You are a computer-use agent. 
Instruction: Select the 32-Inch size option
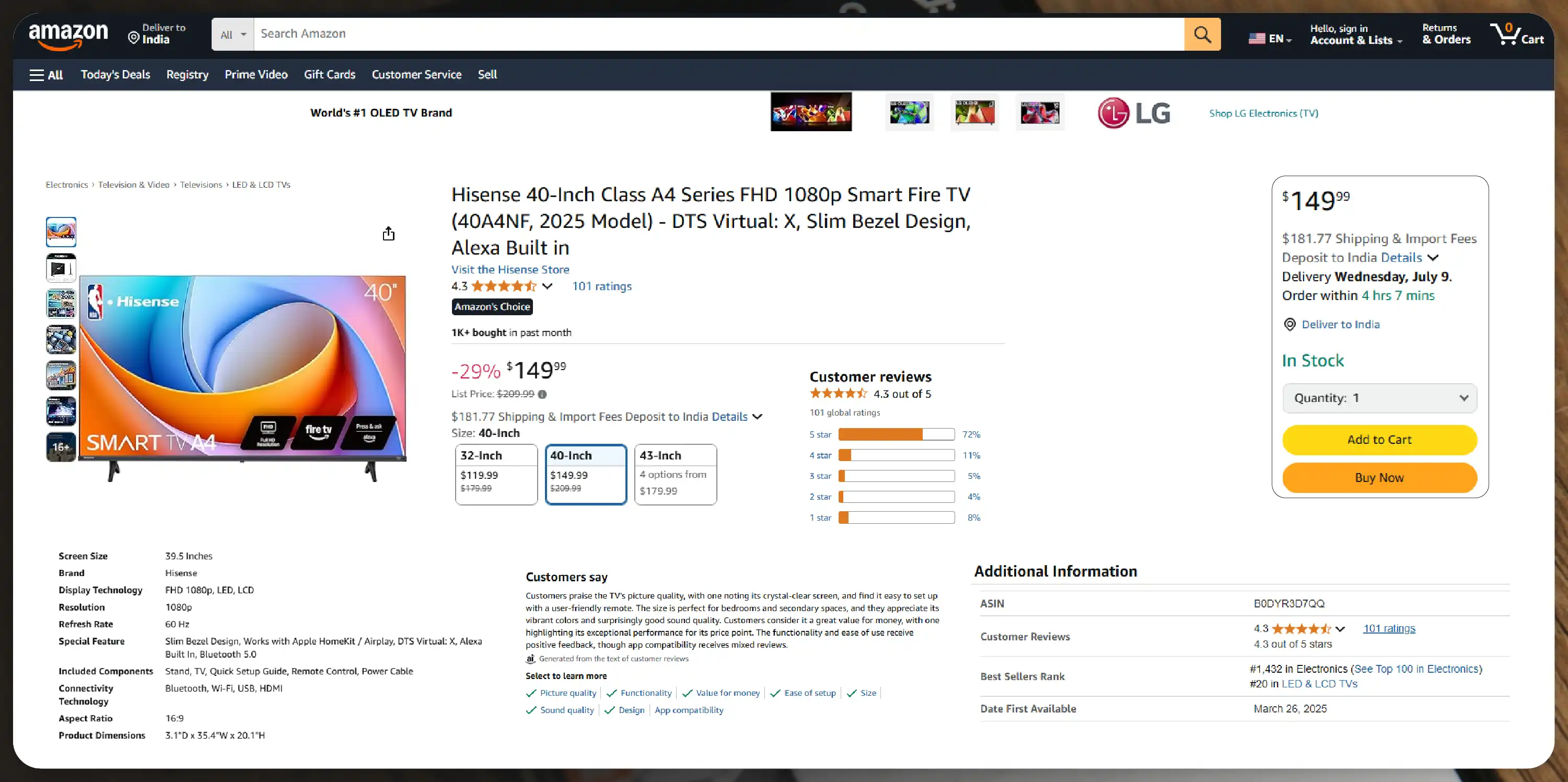tap(496, 475)
